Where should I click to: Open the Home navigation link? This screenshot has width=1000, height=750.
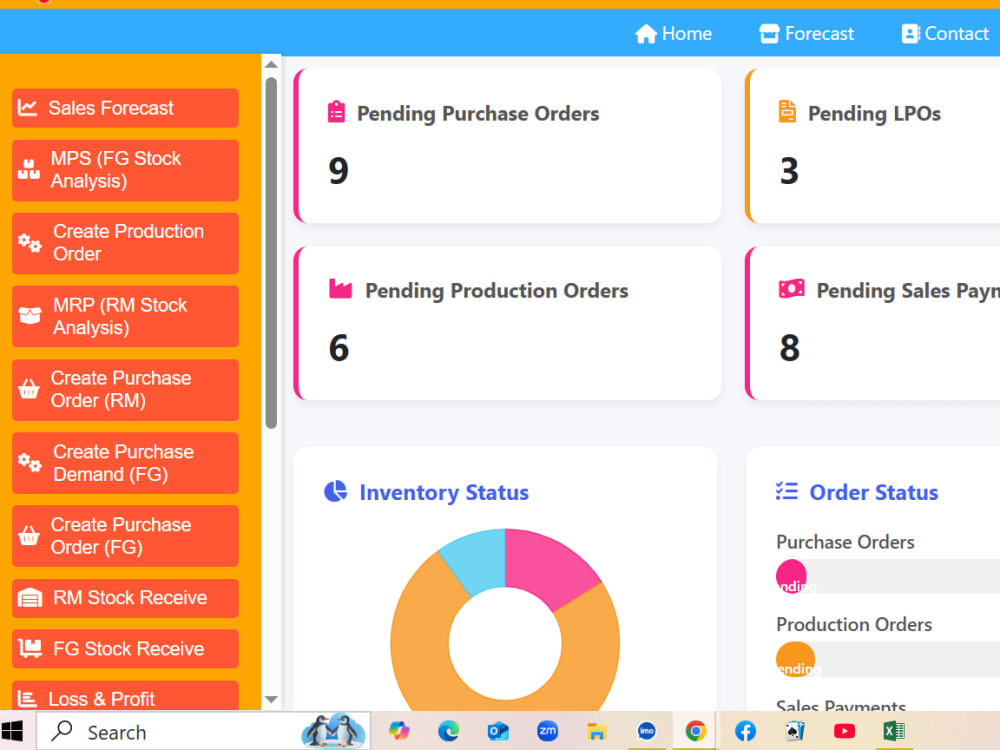[673, 33]
